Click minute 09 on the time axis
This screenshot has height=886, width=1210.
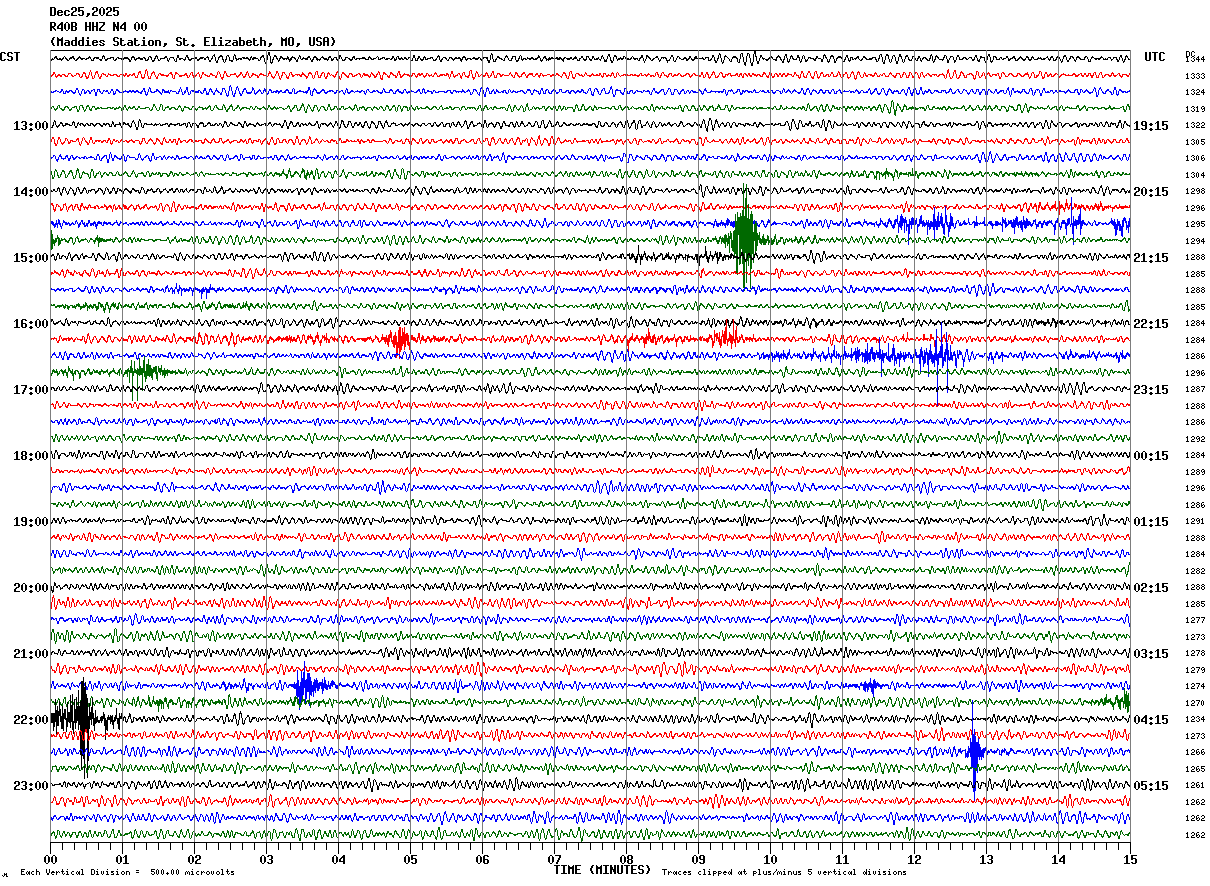pos(698,860)
